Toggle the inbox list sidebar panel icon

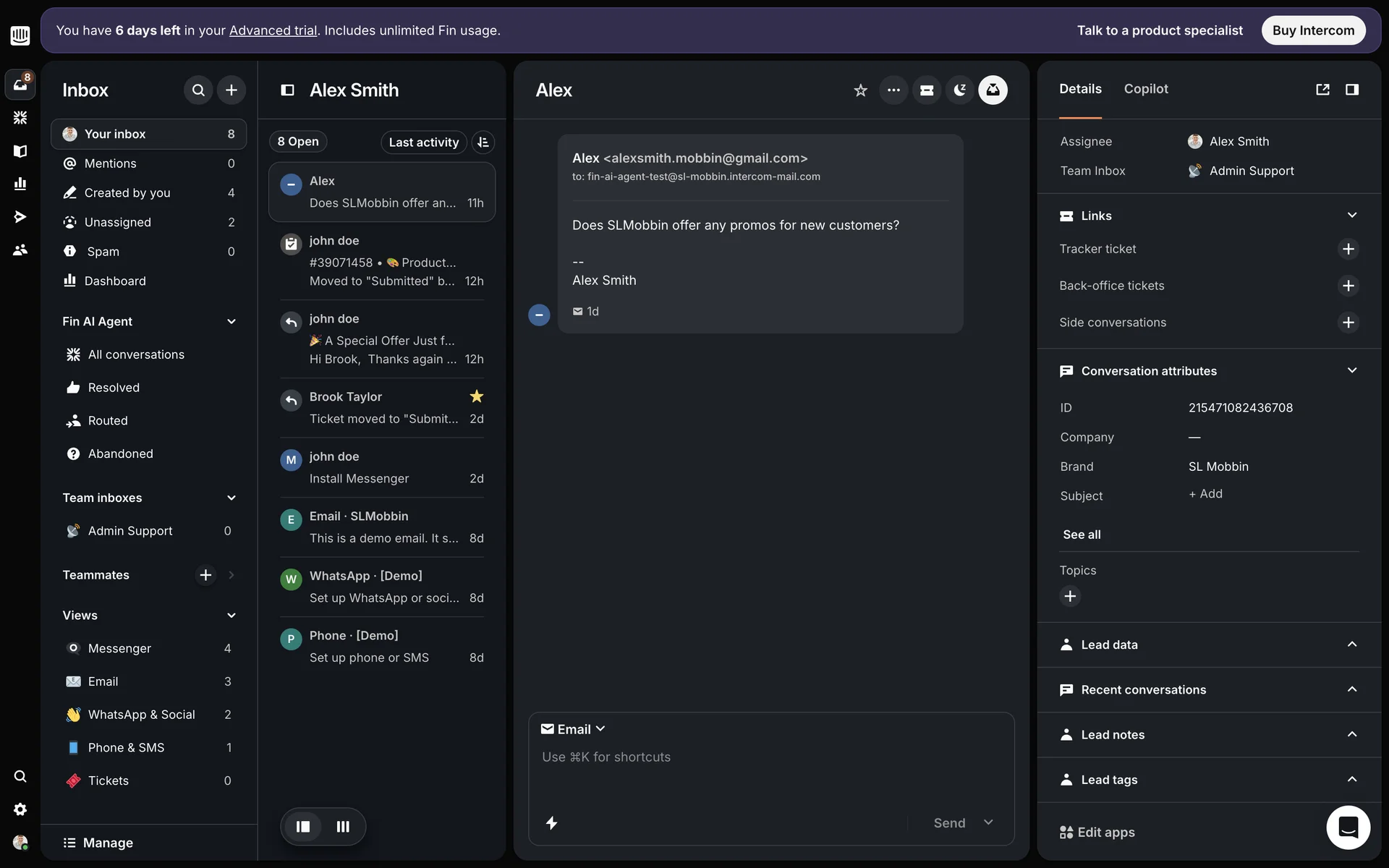[287, 90]
